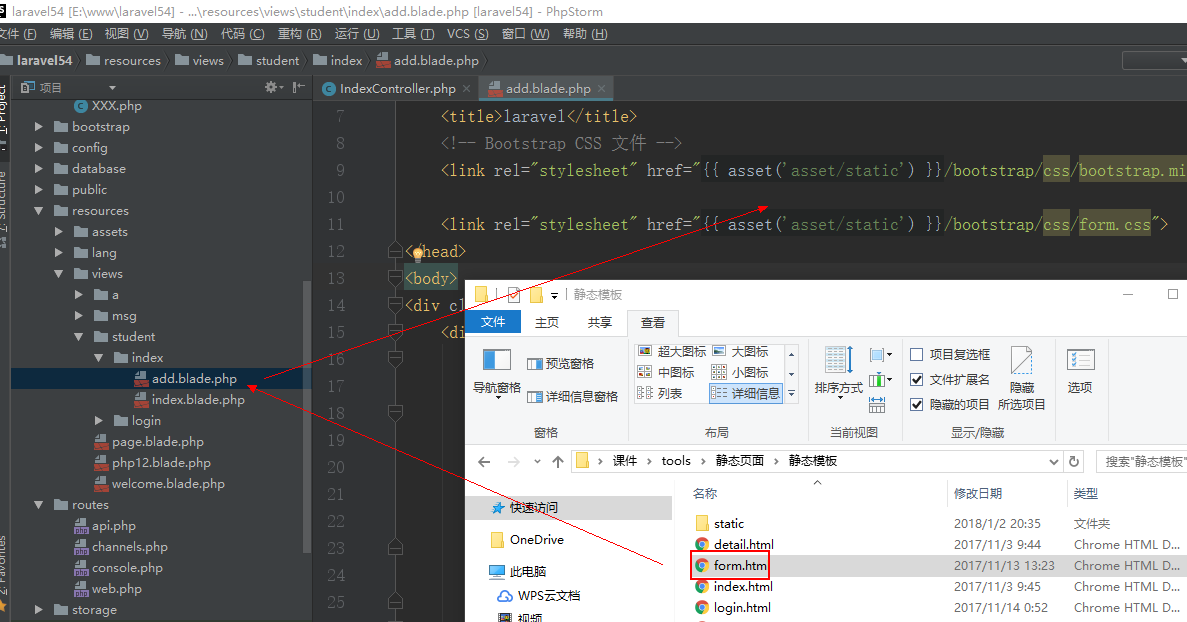
Task: Click the refresh icon beside the address bar
Action: pos(1075,462)
